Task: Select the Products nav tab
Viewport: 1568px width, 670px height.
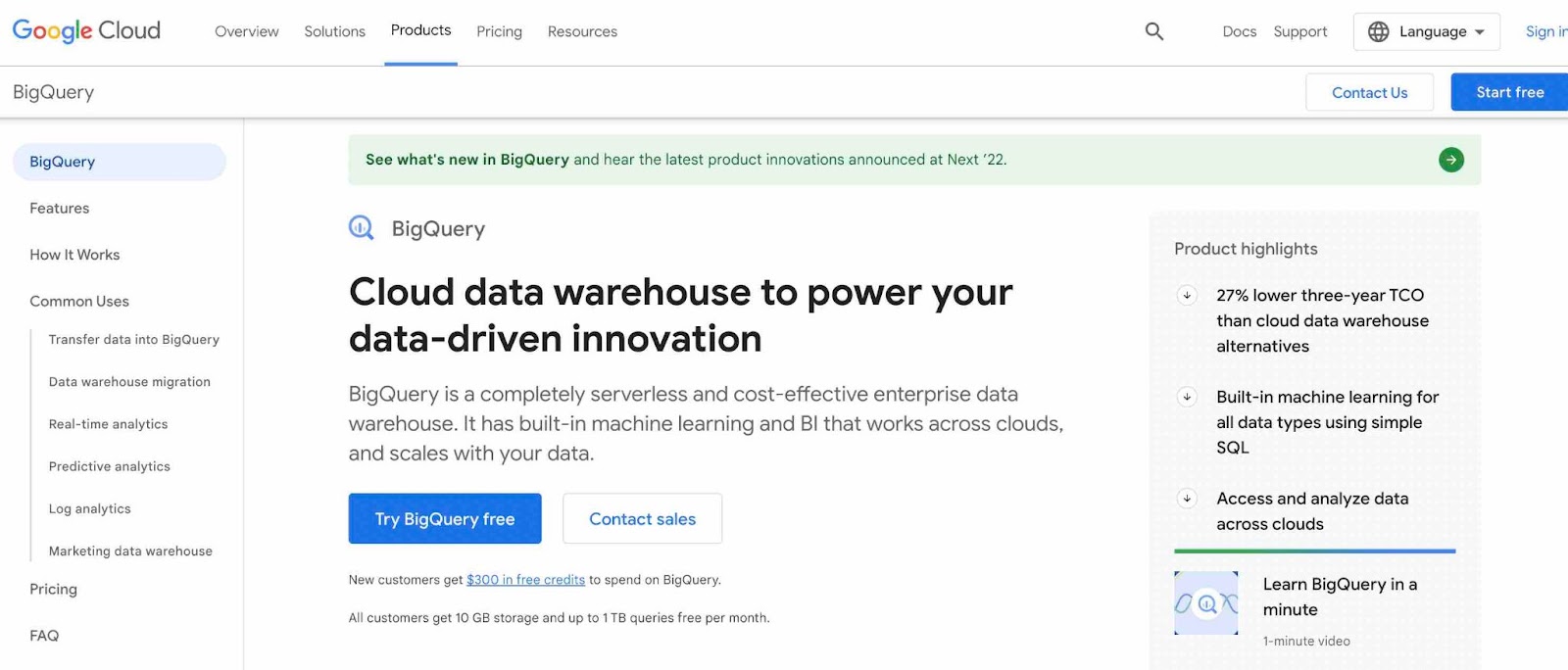Action: pos(420,30)
